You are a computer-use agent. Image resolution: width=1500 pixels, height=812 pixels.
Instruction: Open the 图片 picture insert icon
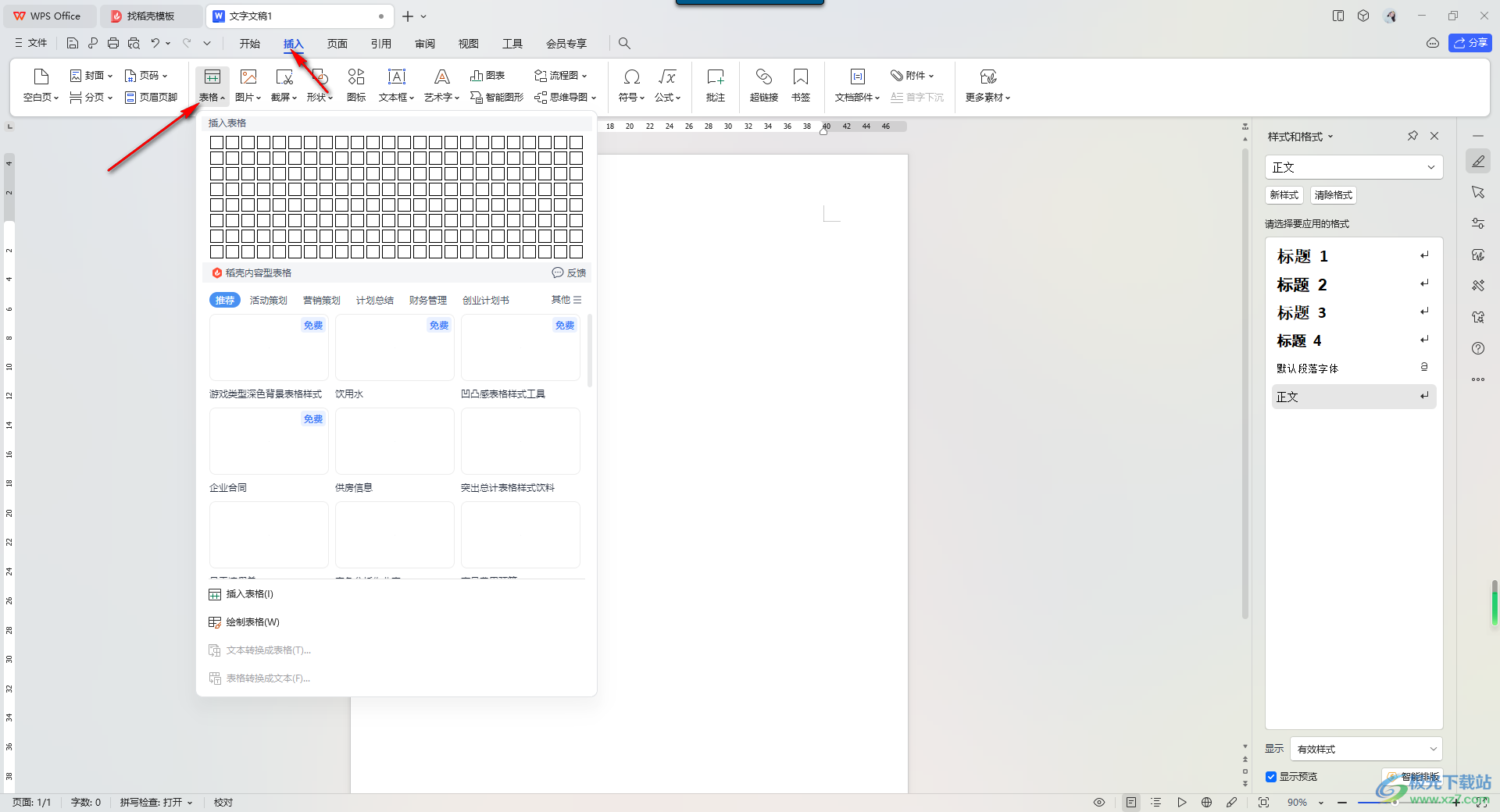pos(248,85)
